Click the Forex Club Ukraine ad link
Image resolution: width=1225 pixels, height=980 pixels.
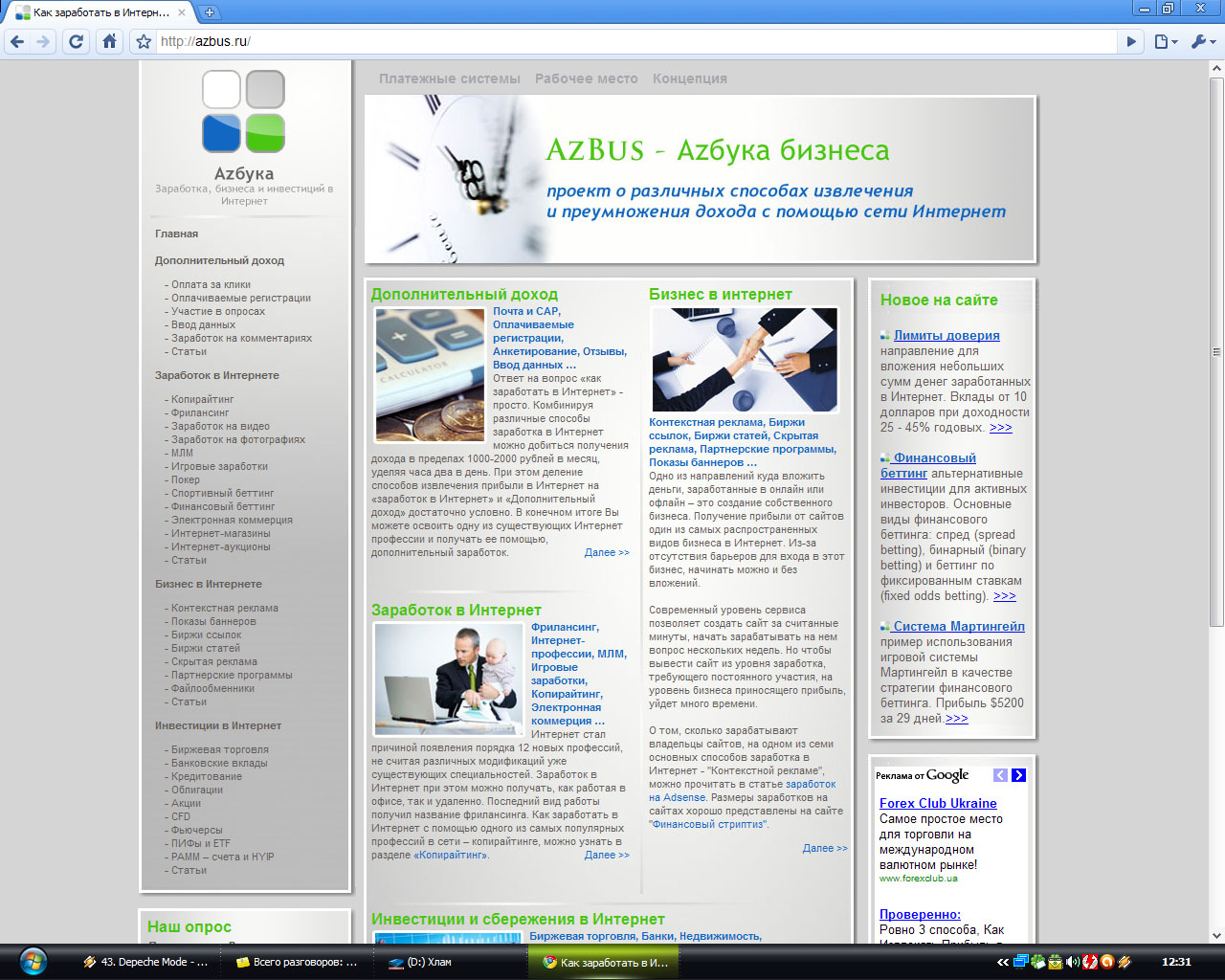click(938, 803)
